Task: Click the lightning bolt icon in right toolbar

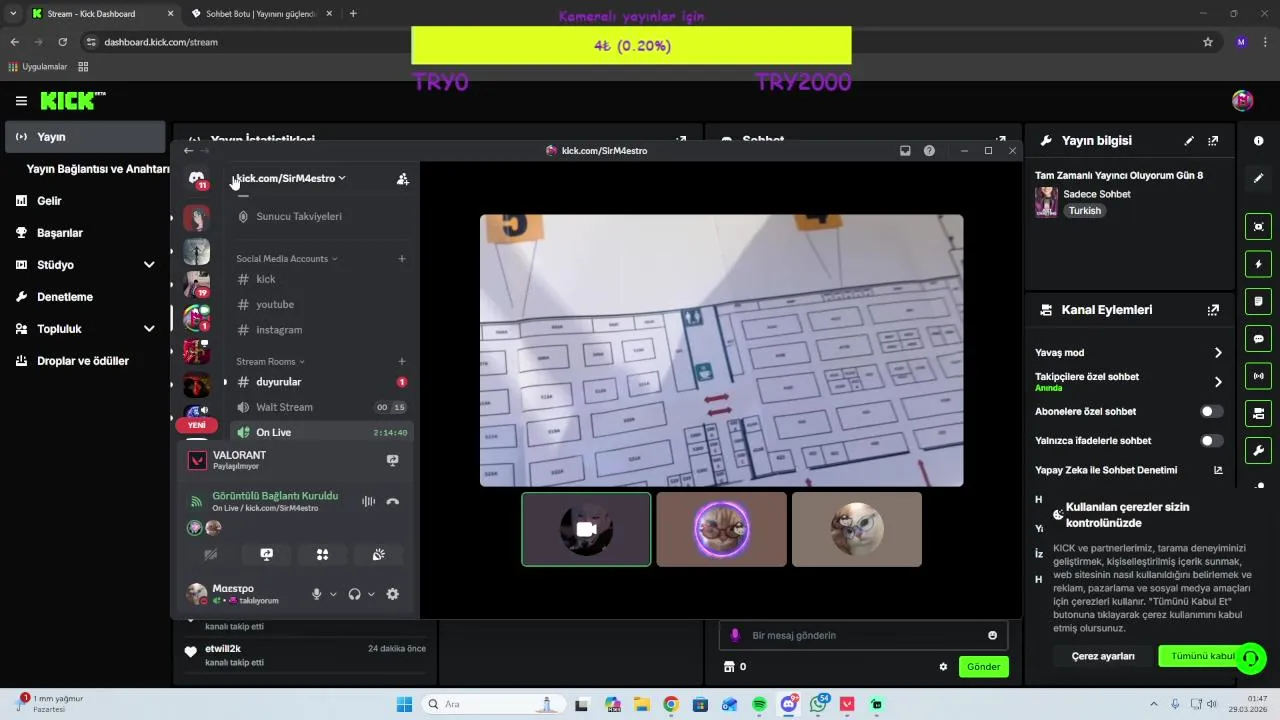Action: click(1258, 264)
